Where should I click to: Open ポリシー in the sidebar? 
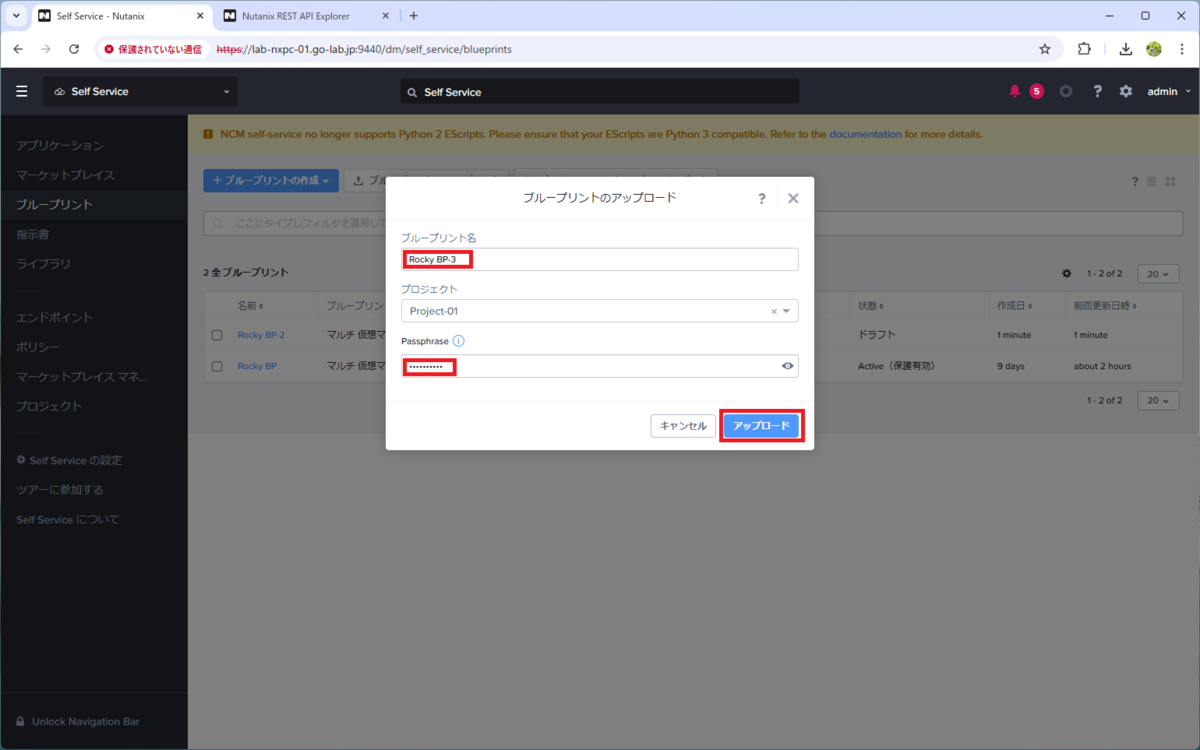(38, 347)
